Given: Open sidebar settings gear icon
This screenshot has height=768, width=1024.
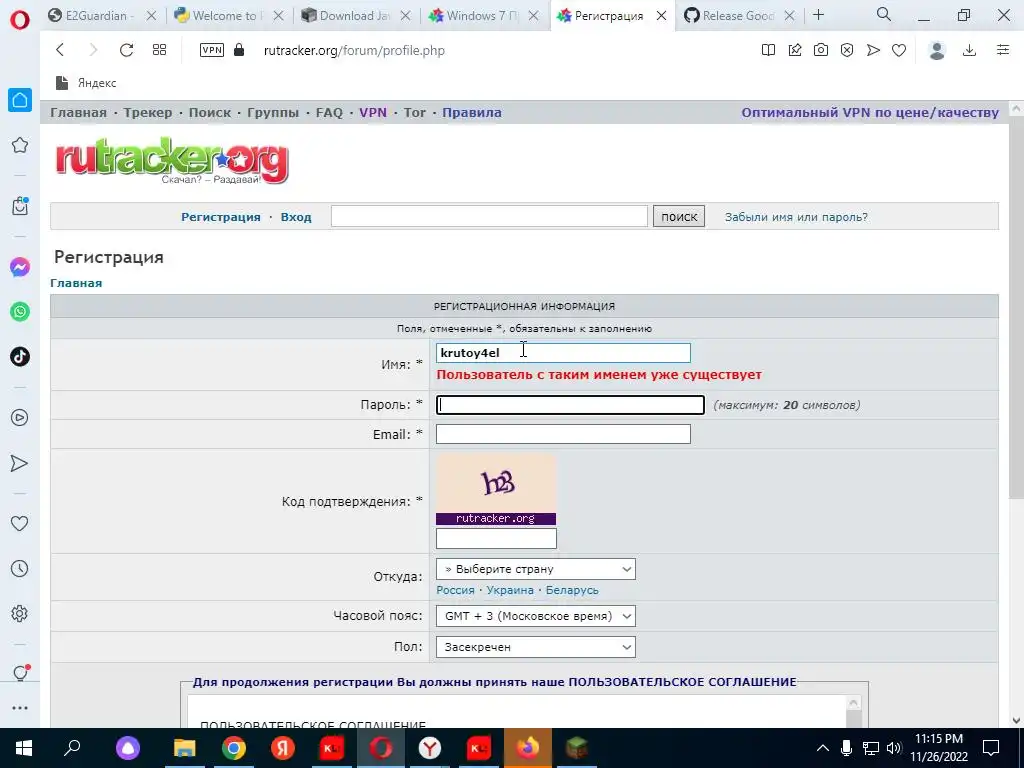Looking at the screenshot, I should (20, 613).
